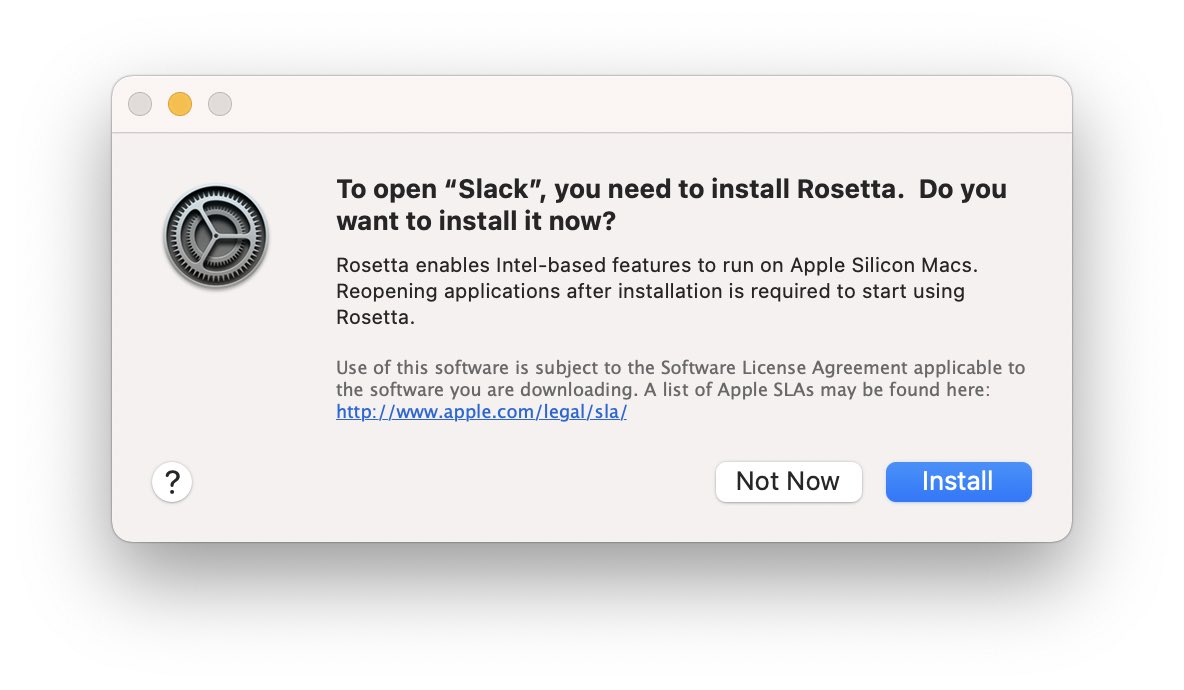Click the System Preferences gear icon
Image resolution: width=1184 pixels, height=690 pixels.
point(216,236)
